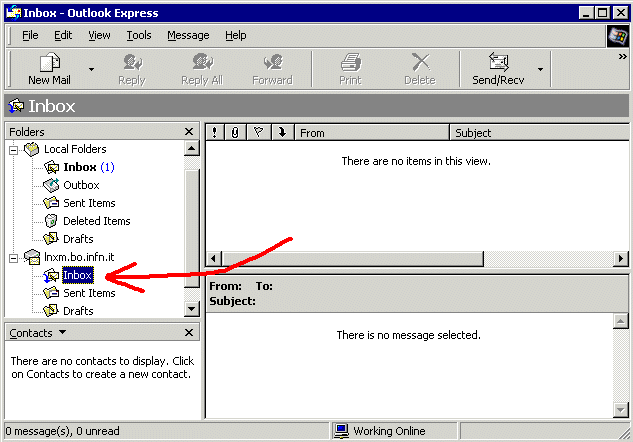Select Sent Items under lnxm.bo.infn.it
The image size is (633, 442).
coord(89,293)
